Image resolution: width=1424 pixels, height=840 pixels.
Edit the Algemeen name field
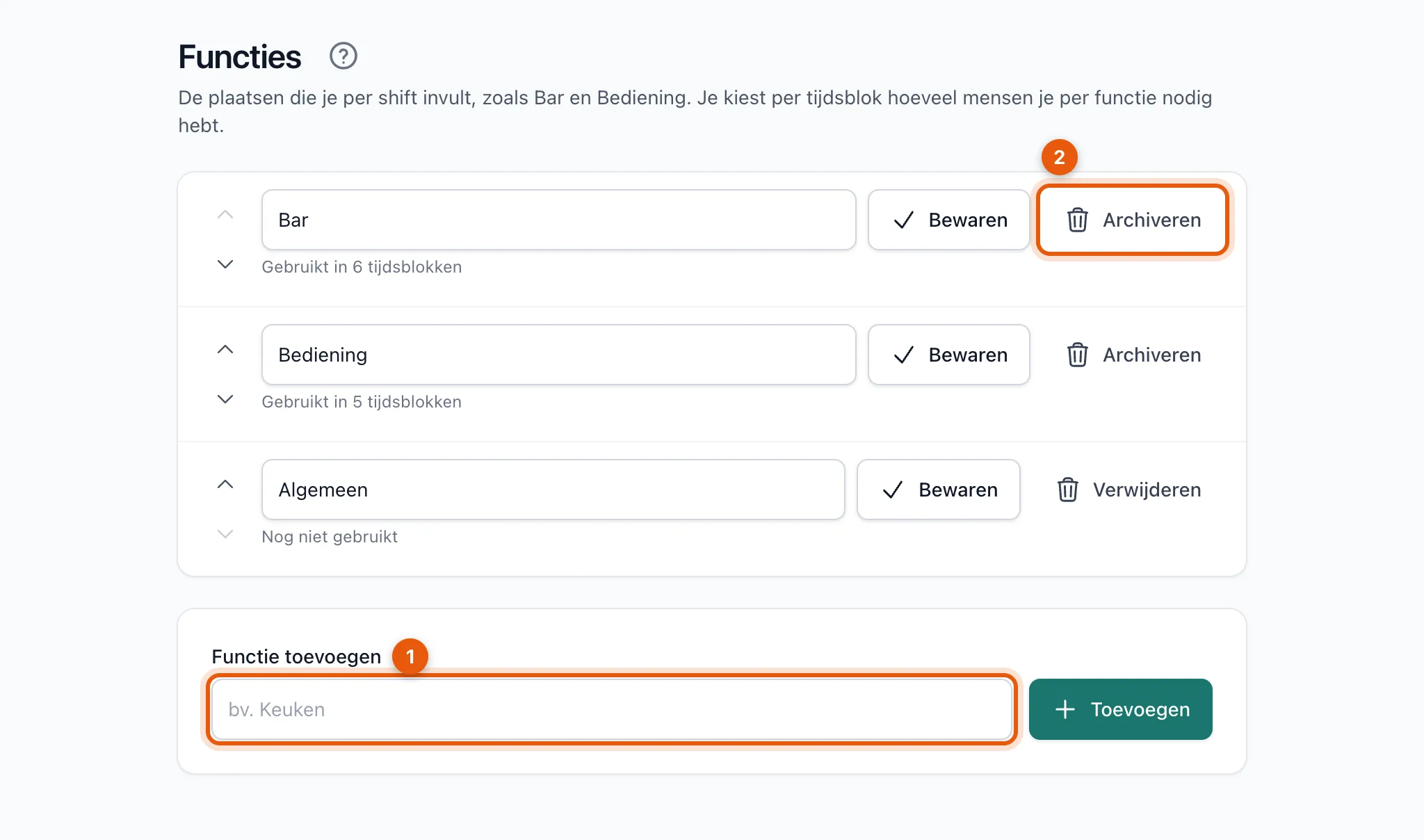[553, 490]
